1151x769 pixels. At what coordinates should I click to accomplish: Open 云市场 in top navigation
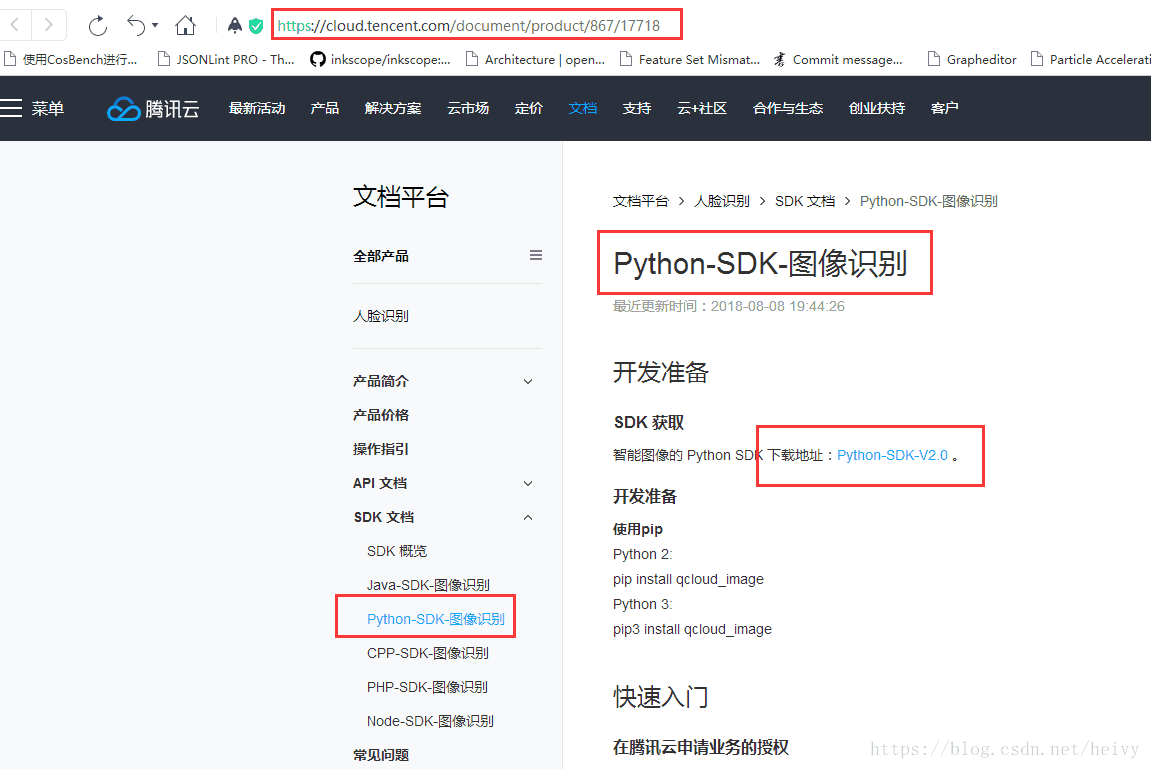click(468, 109)
